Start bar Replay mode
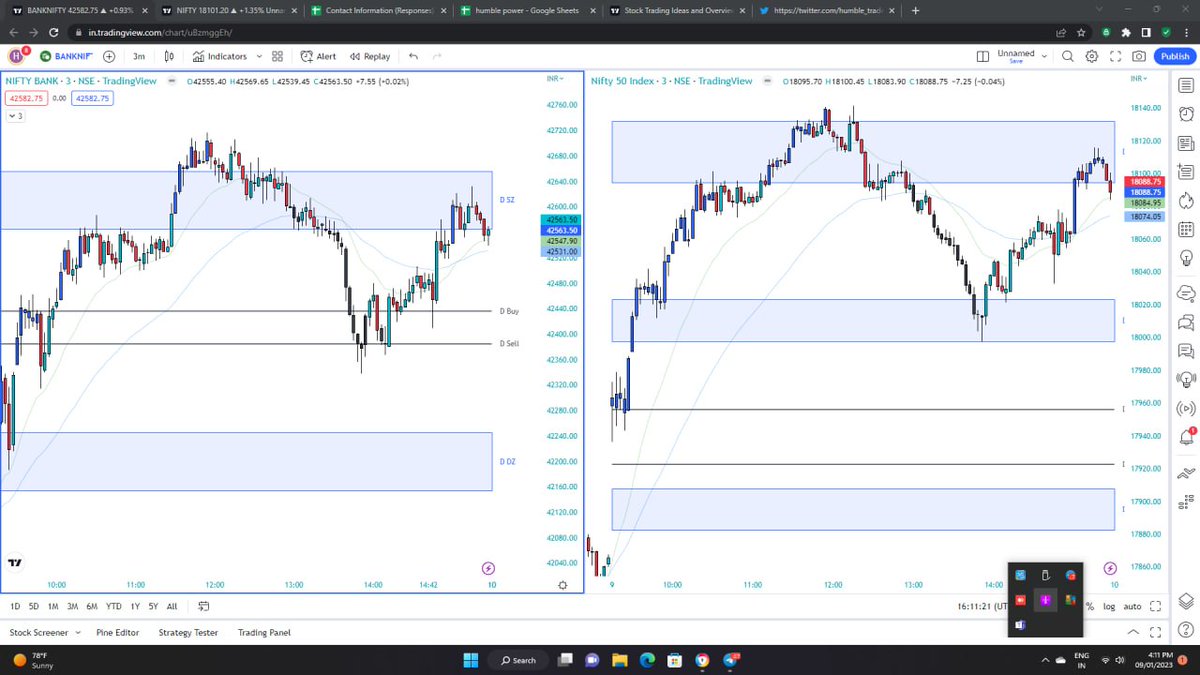The height and width of the screenshot is (675, 1200). [369, 56]
